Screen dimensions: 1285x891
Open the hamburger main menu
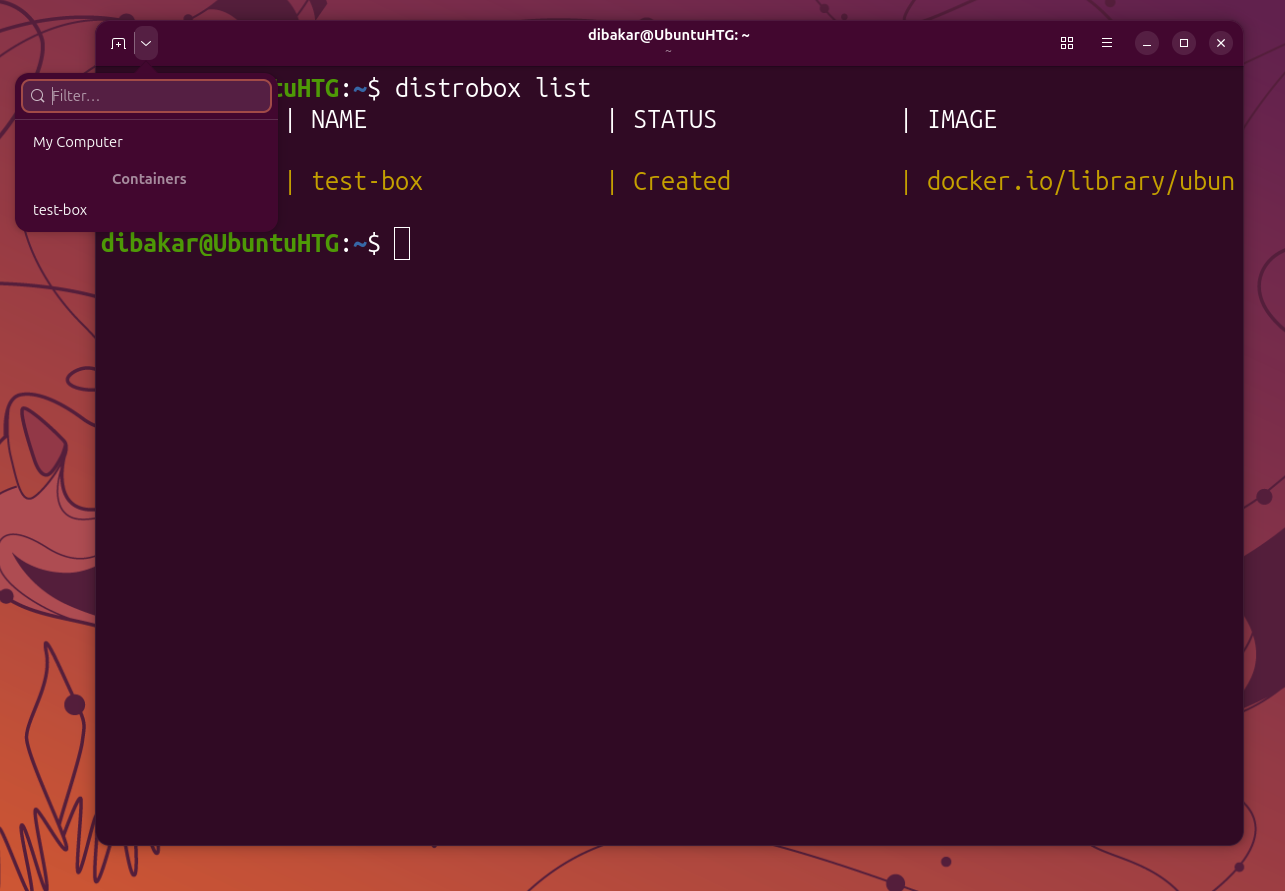click(1107, 43)
